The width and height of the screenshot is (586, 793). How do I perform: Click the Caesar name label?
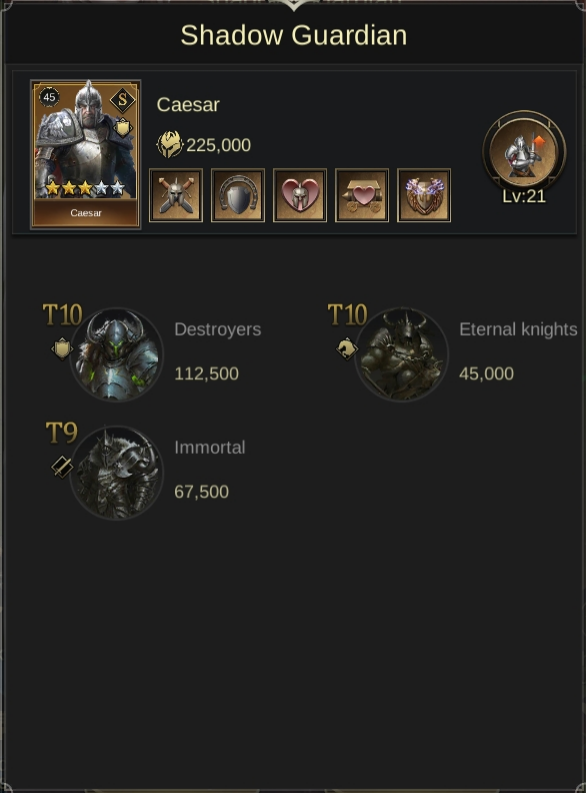tap(188, 105)
